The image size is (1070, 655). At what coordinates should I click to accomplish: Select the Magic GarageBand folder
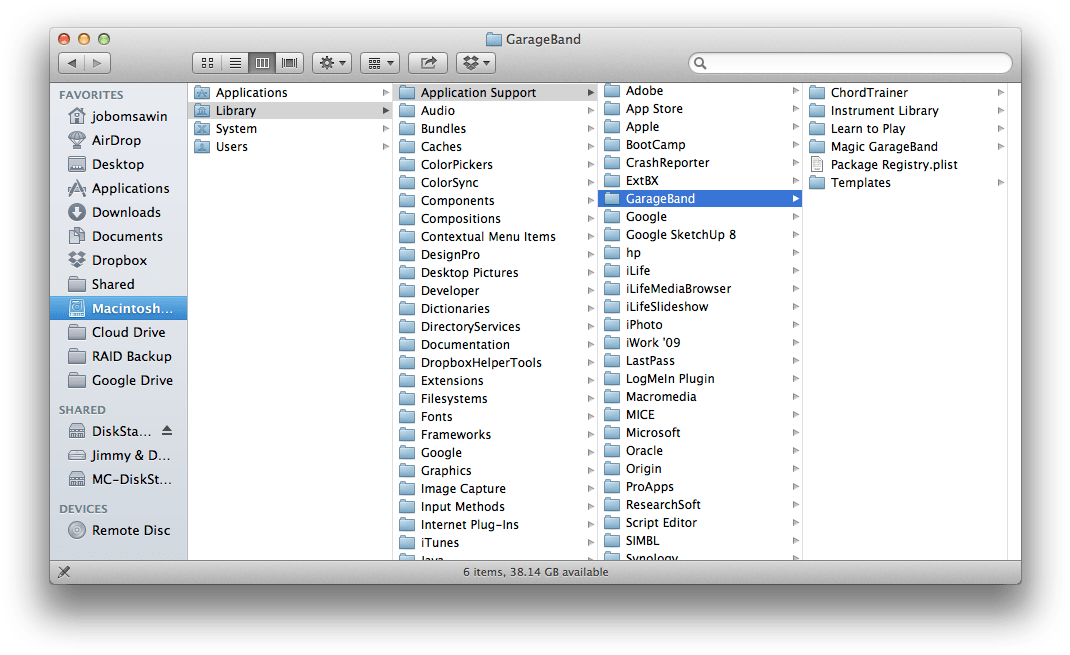coord(906,147)
